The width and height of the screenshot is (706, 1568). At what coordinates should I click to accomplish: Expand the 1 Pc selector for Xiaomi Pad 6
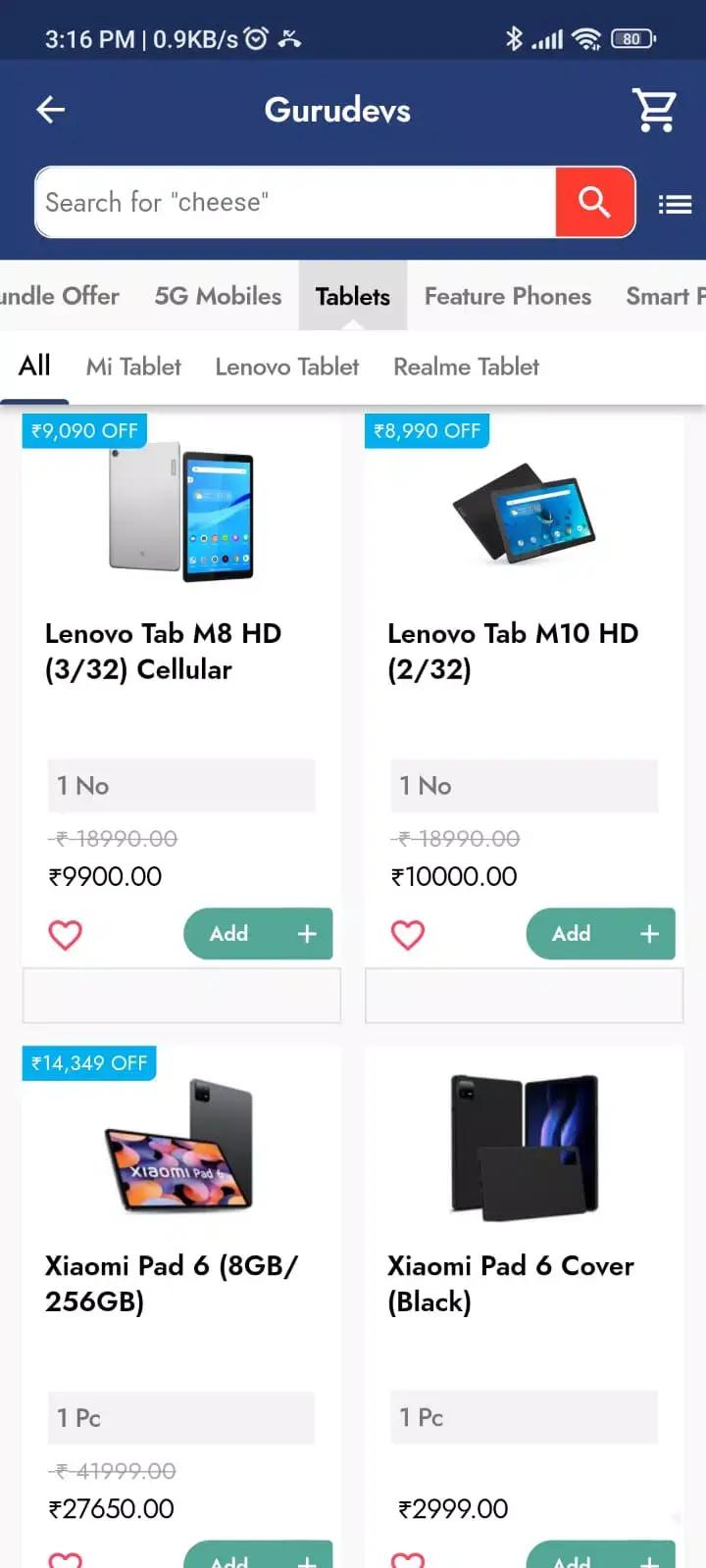point(181,1418)
